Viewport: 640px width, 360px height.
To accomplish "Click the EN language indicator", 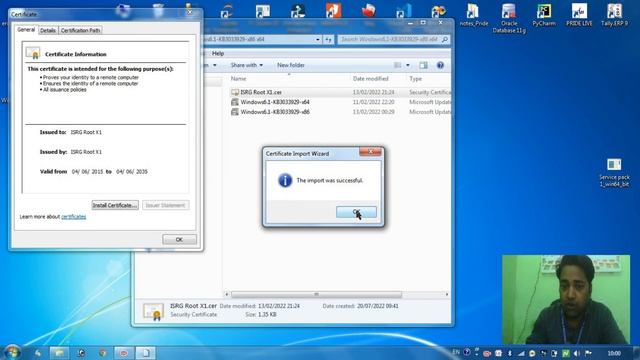I will [456, 352].
